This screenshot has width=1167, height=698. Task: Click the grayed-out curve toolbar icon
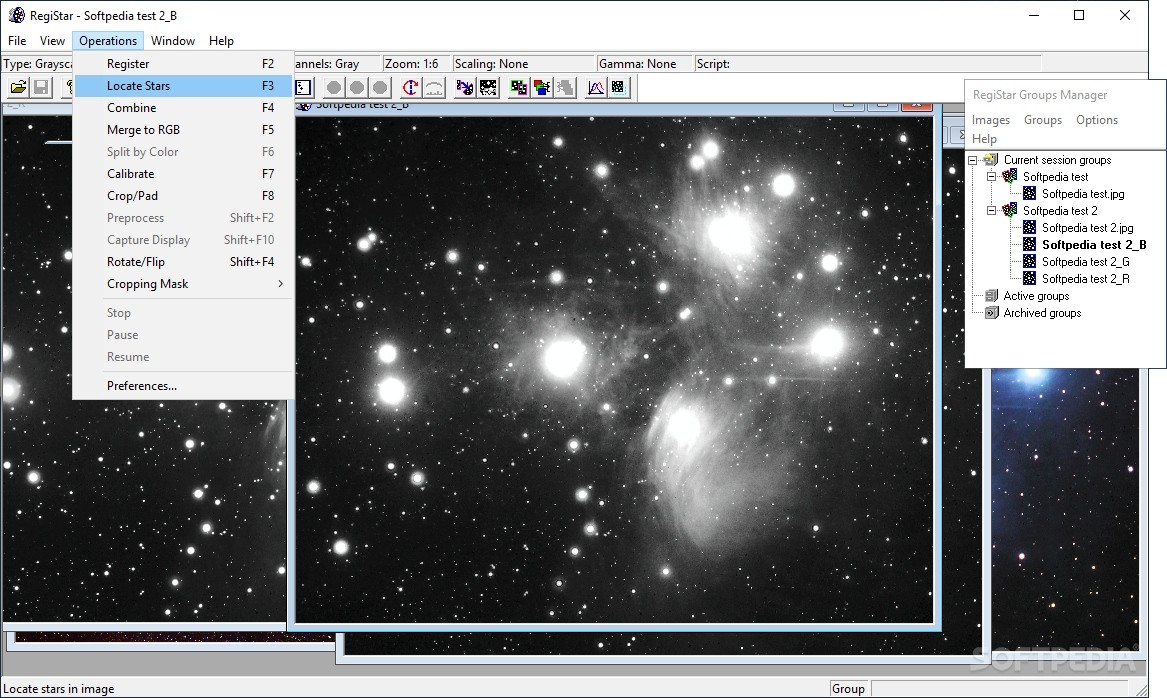pos(433,88)
